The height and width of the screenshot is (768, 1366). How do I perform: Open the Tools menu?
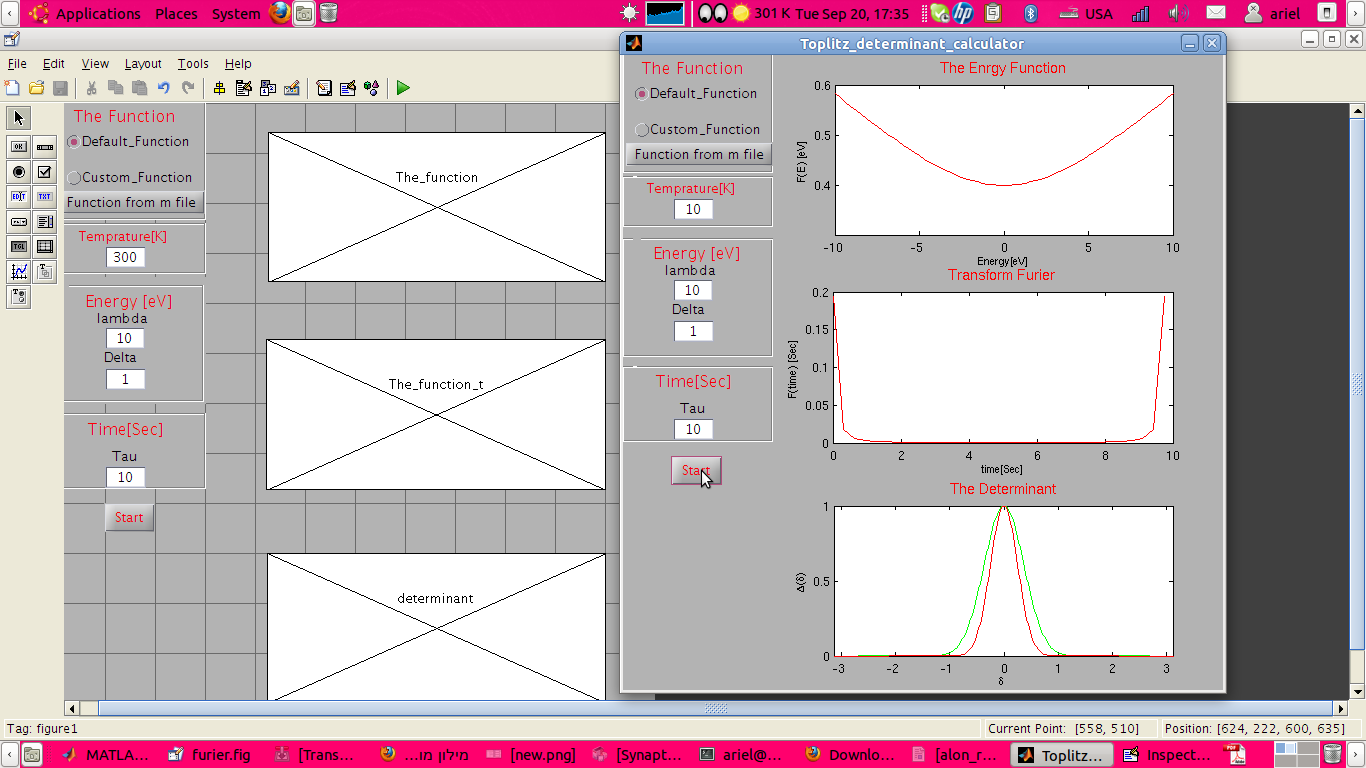click(193, 63)
